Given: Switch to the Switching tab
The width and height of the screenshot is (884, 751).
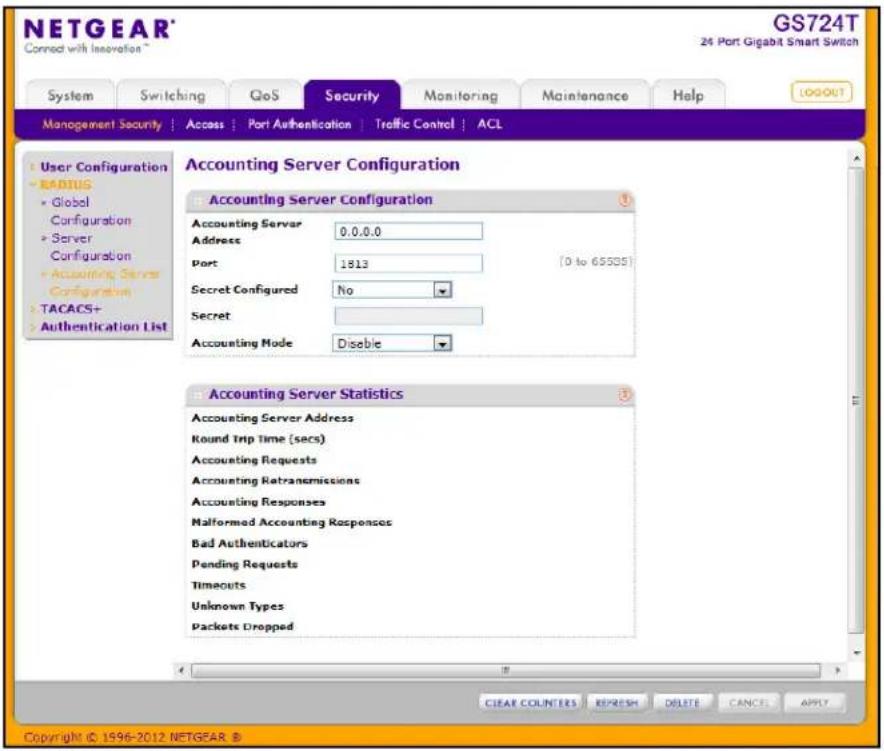Looking at the screenshot, I should (173, 95).
